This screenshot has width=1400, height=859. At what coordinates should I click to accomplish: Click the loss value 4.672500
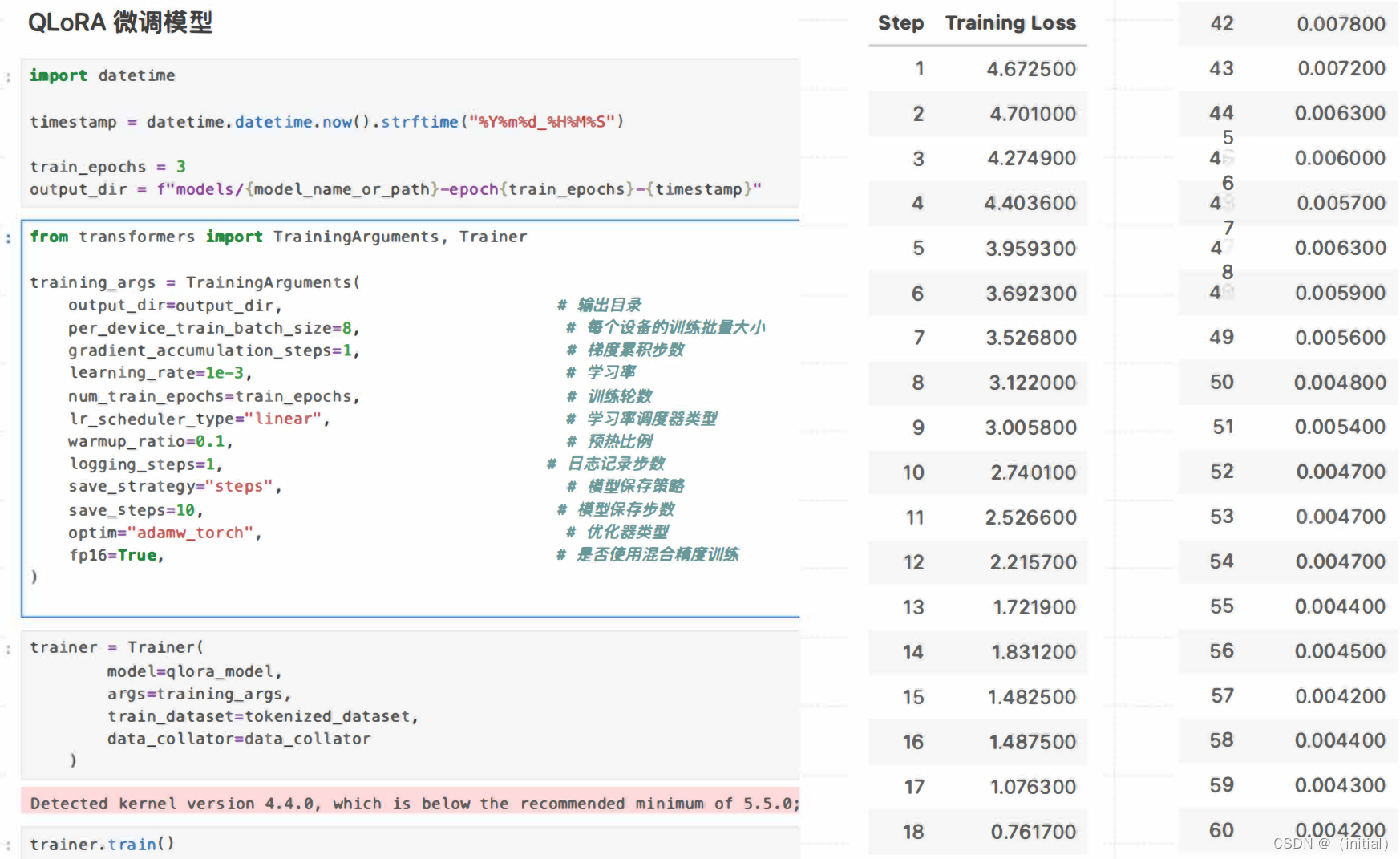pos(1031,69)
